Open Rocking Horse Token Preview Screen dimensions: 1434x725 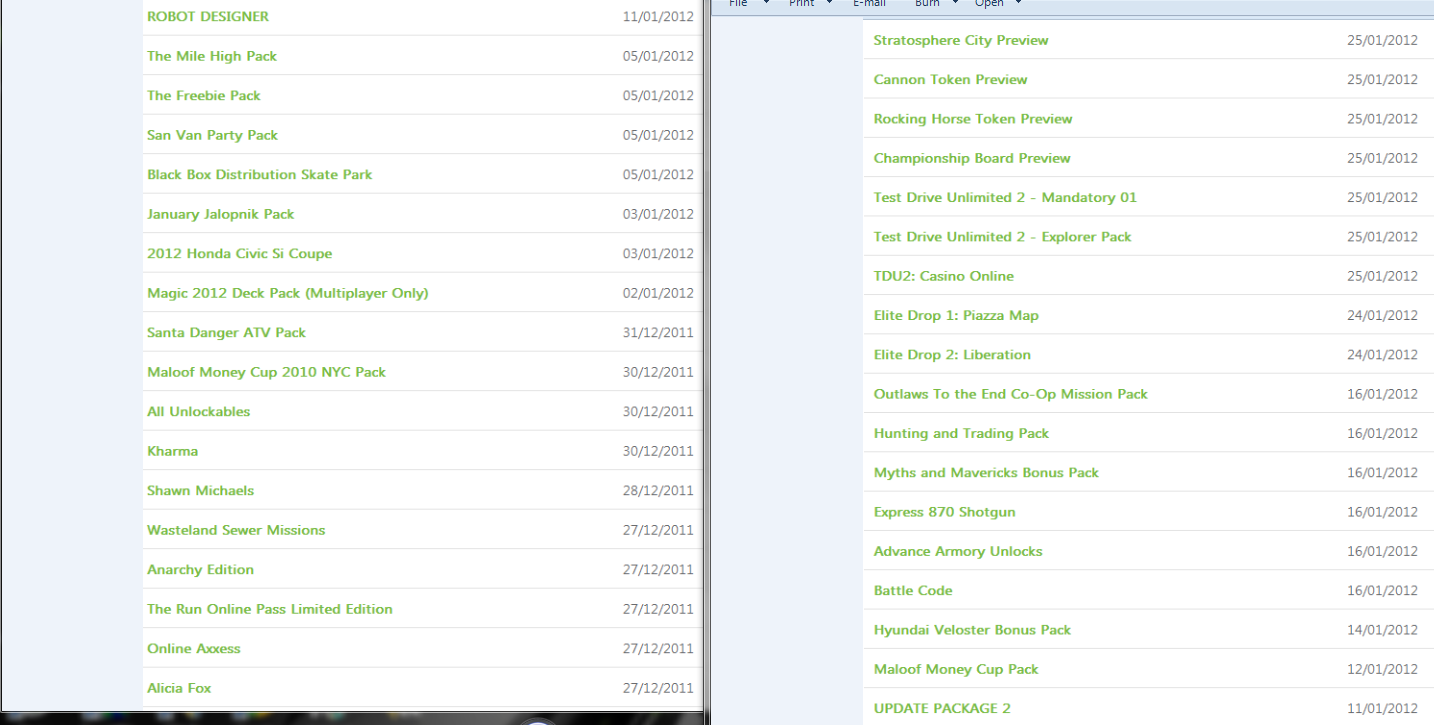973,119
